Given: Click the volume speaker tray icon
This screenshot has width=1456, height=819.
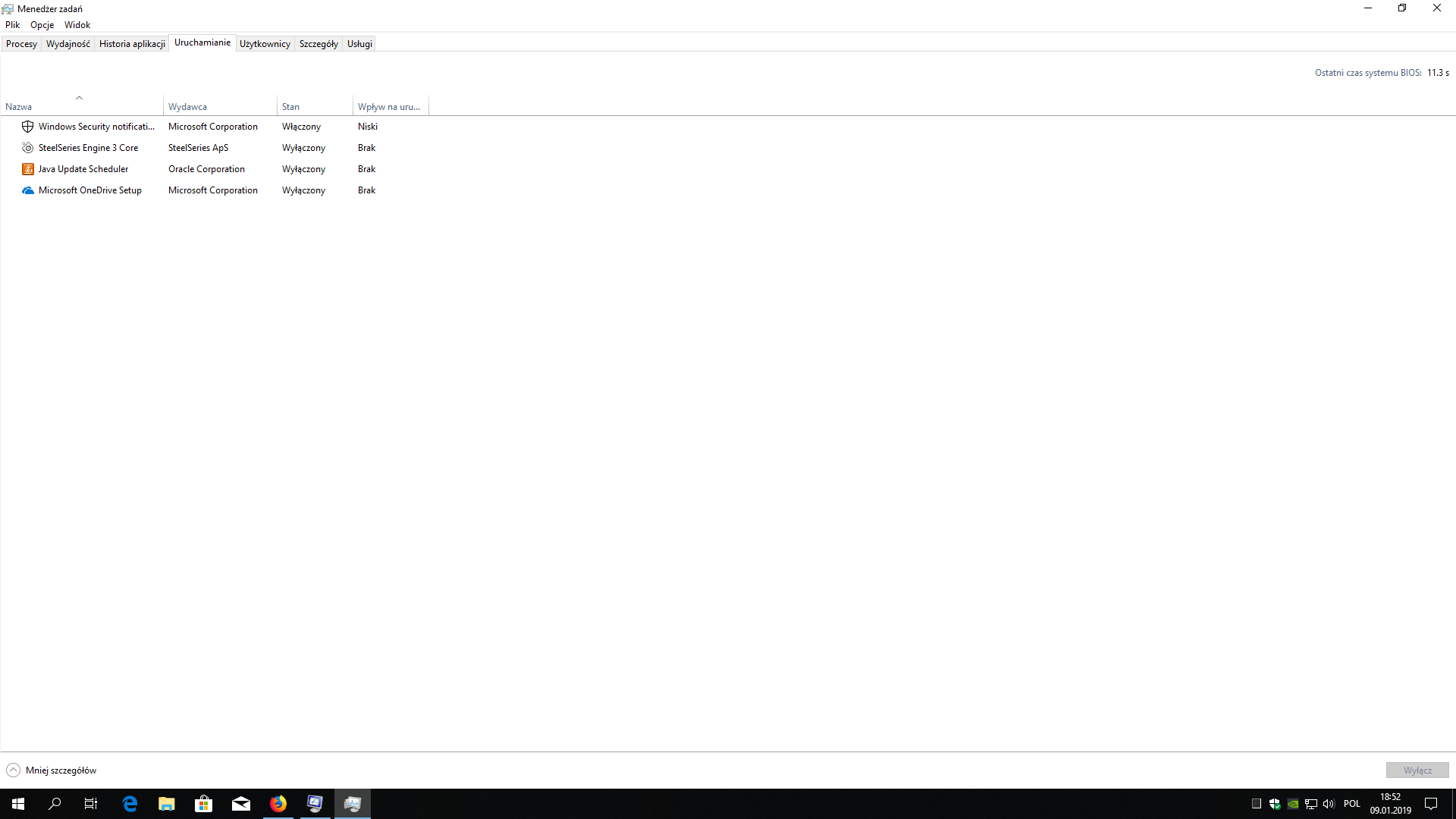Looking at the screenshot, I should [x=1329, y=804].
